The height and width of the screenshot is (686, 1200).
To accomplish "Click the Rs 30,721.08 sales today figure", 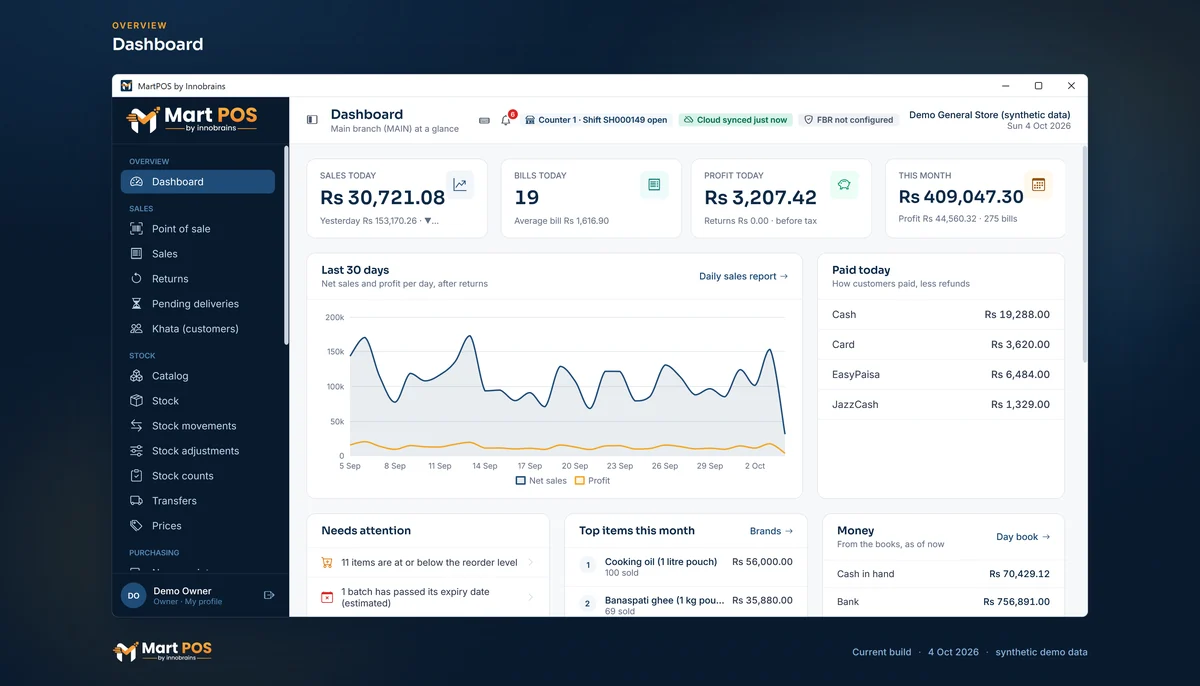I will [x=382, y=198].
